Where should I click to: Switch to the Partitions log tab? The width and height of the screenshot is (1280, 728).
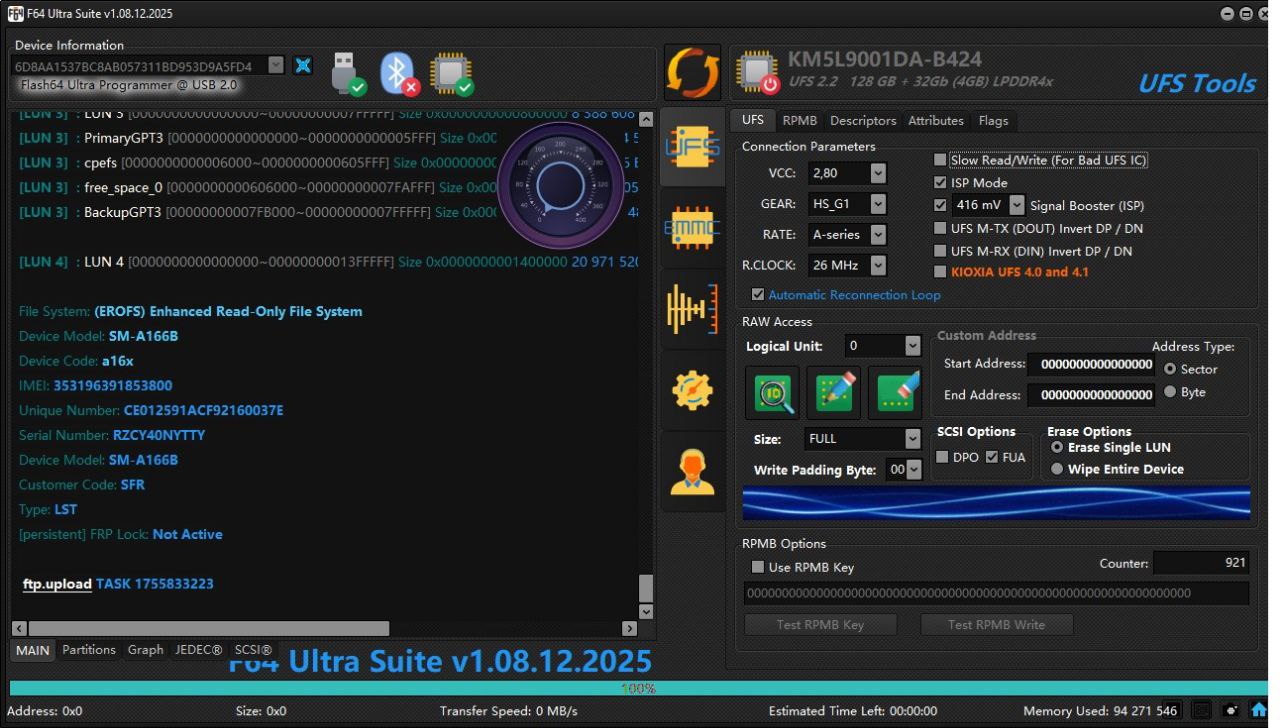(x=89, y=650)
